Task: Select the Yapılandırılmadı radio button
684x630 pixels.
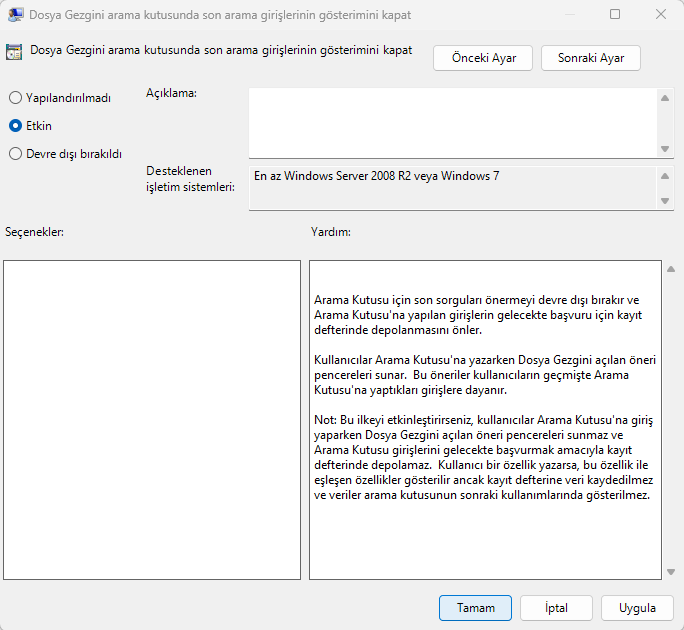Action: pos(15,98)
